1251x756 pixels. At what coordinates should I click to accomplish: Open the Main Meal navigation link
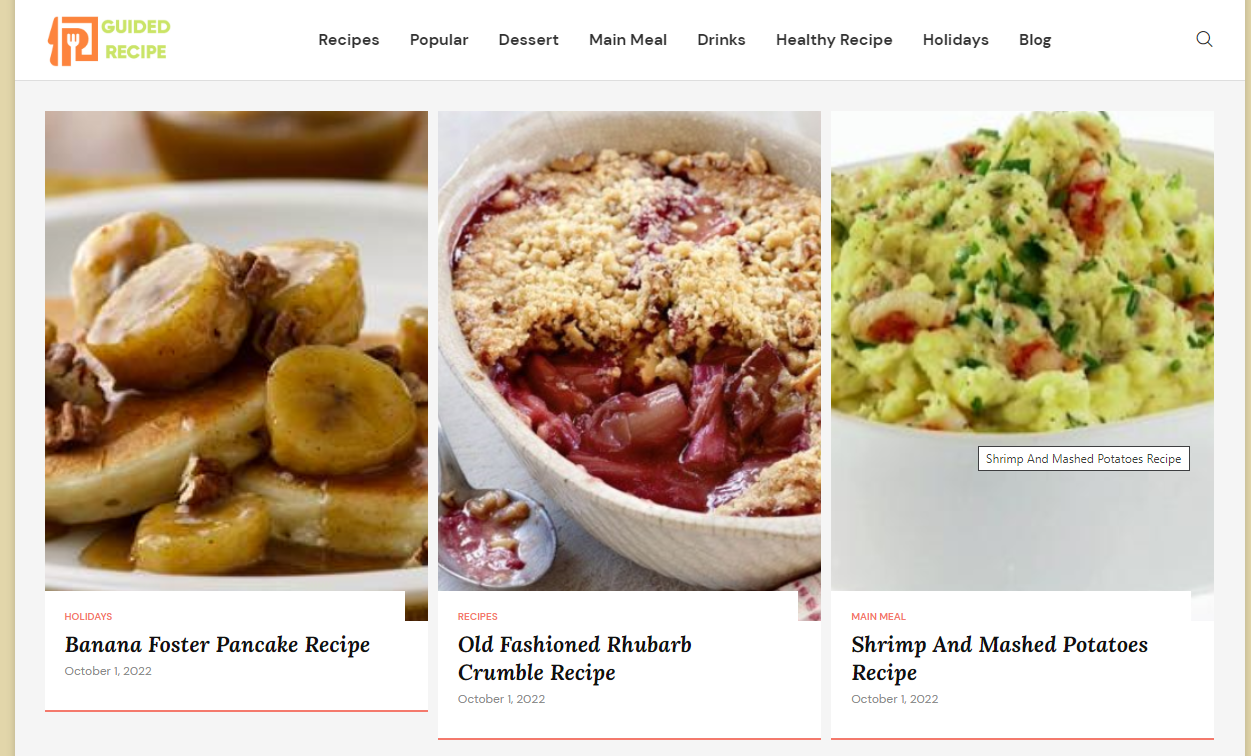pos(628,40)
